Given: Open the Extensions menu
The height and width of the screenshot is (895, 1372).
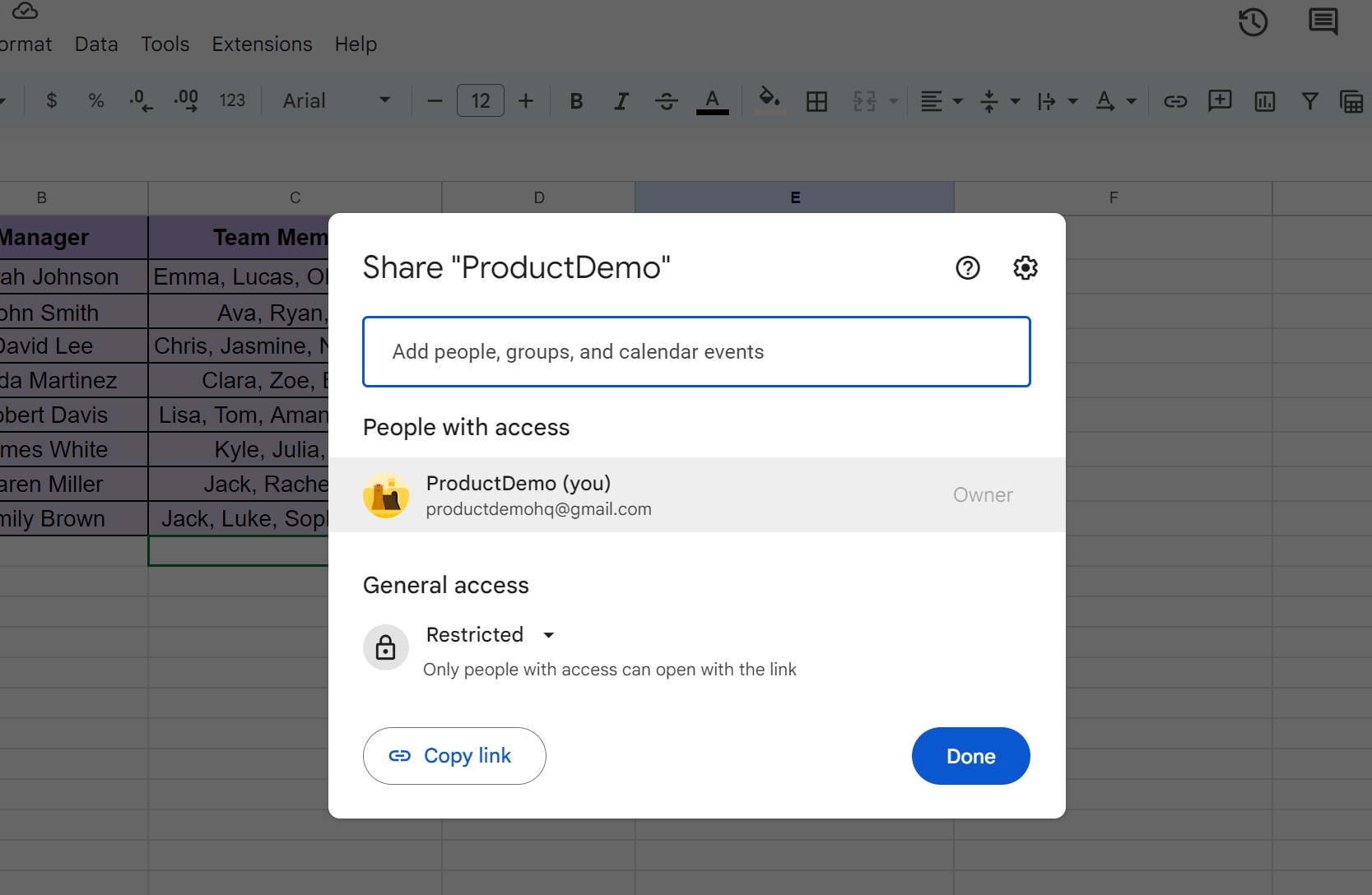Looking at the screenshot, I should [263, 44].
